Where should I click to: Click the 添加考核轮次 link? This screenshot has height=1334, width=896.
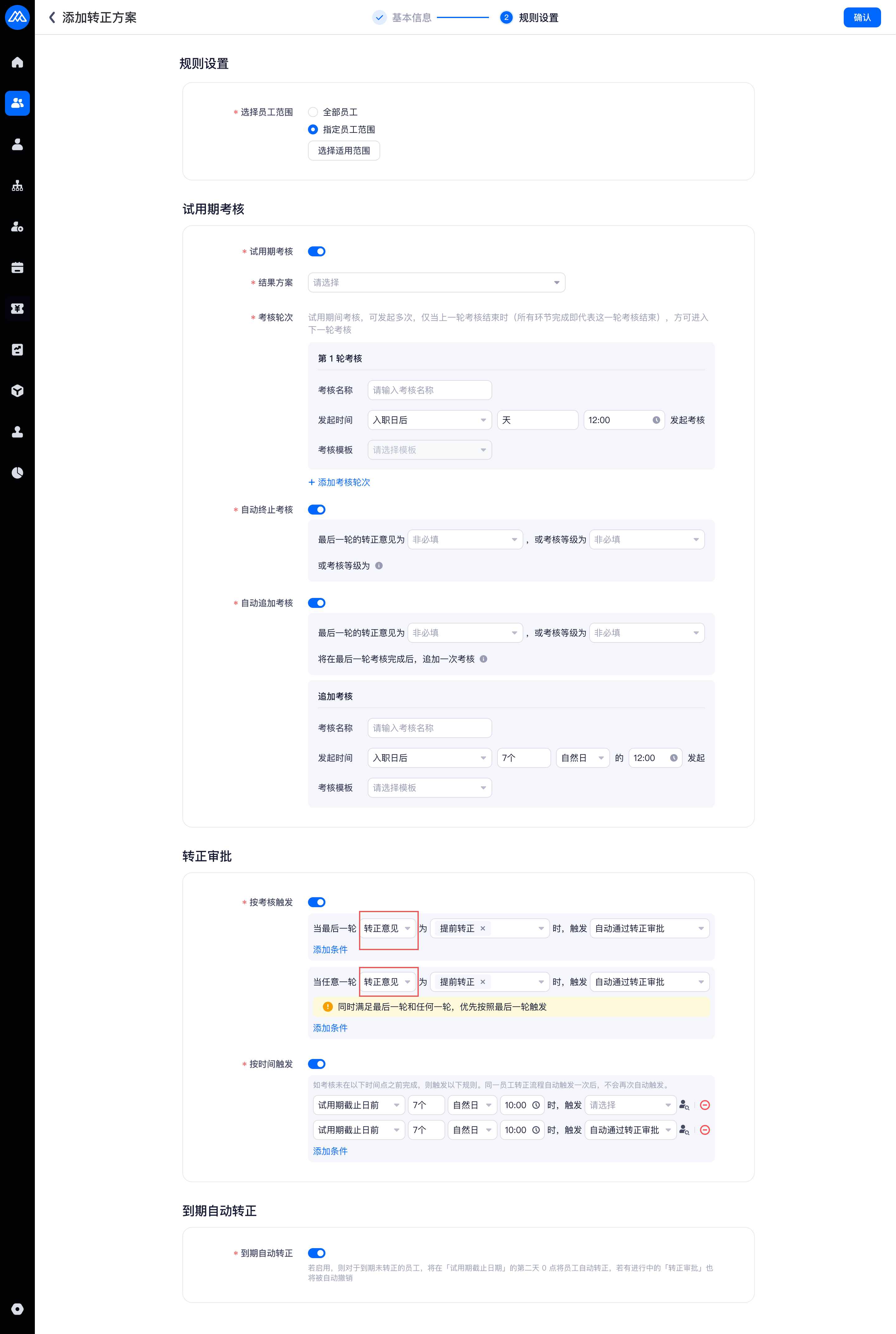click(339, 482)
